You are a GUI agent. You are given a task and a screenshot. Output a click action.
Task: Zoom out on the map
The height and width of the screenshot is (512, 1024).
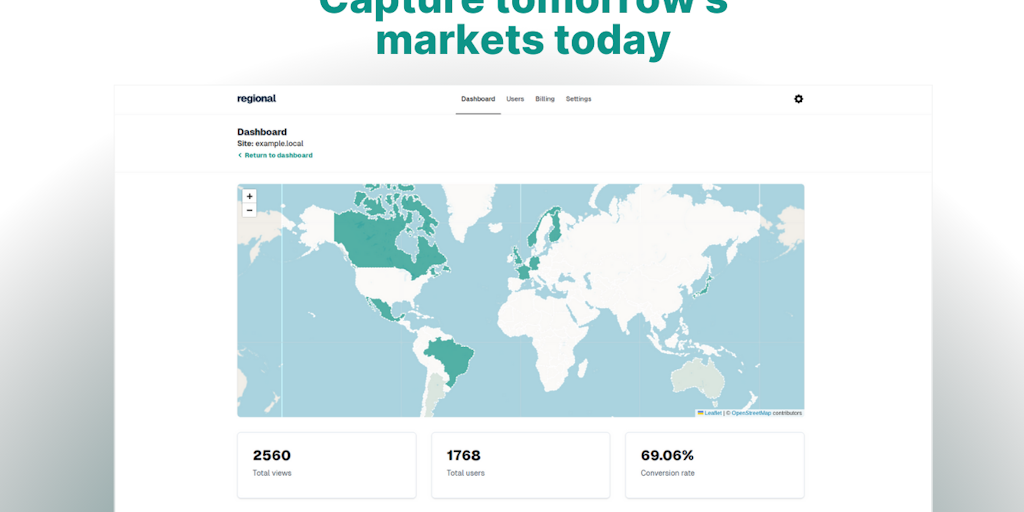(249, 210)
